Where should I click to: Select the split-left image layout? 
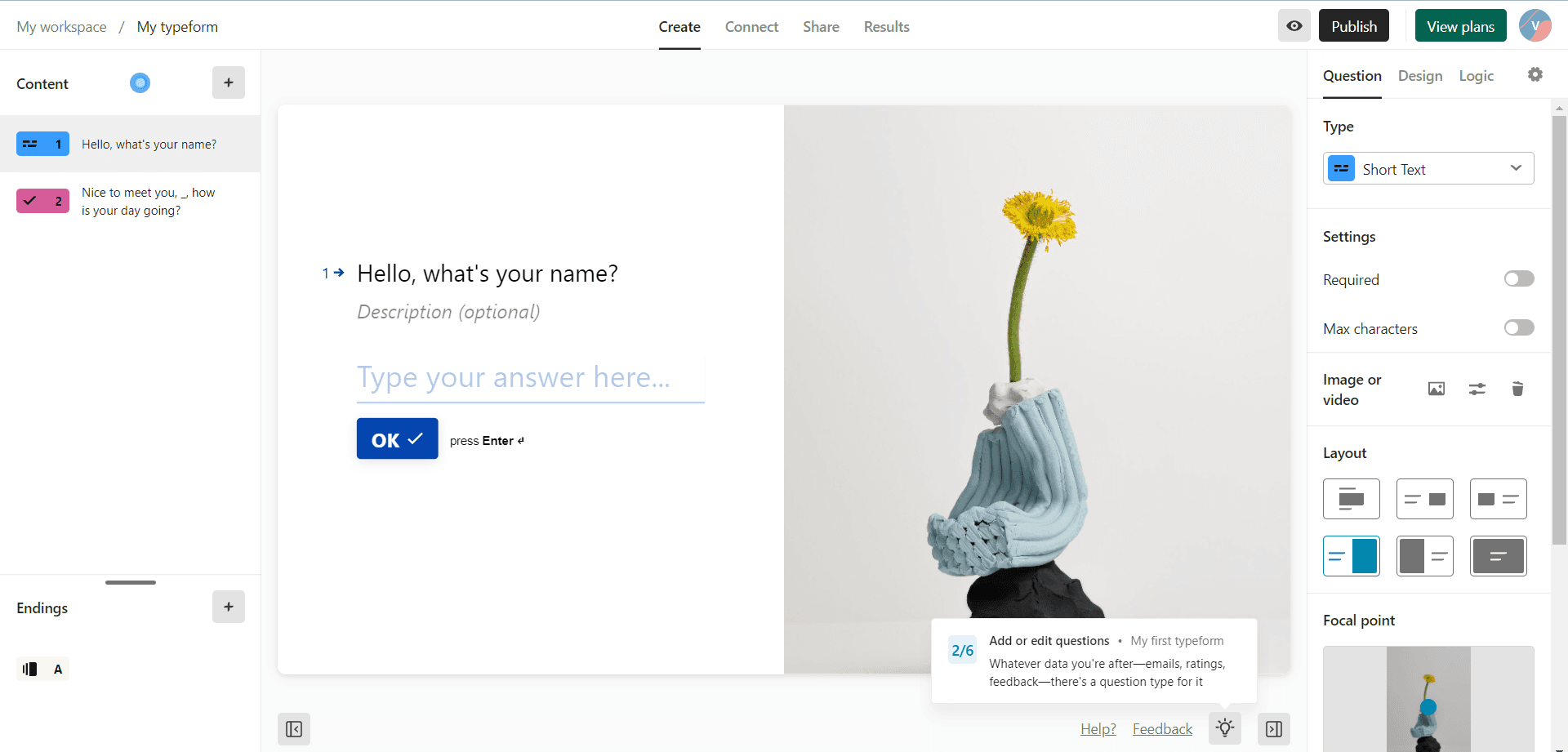[1425, 556]
